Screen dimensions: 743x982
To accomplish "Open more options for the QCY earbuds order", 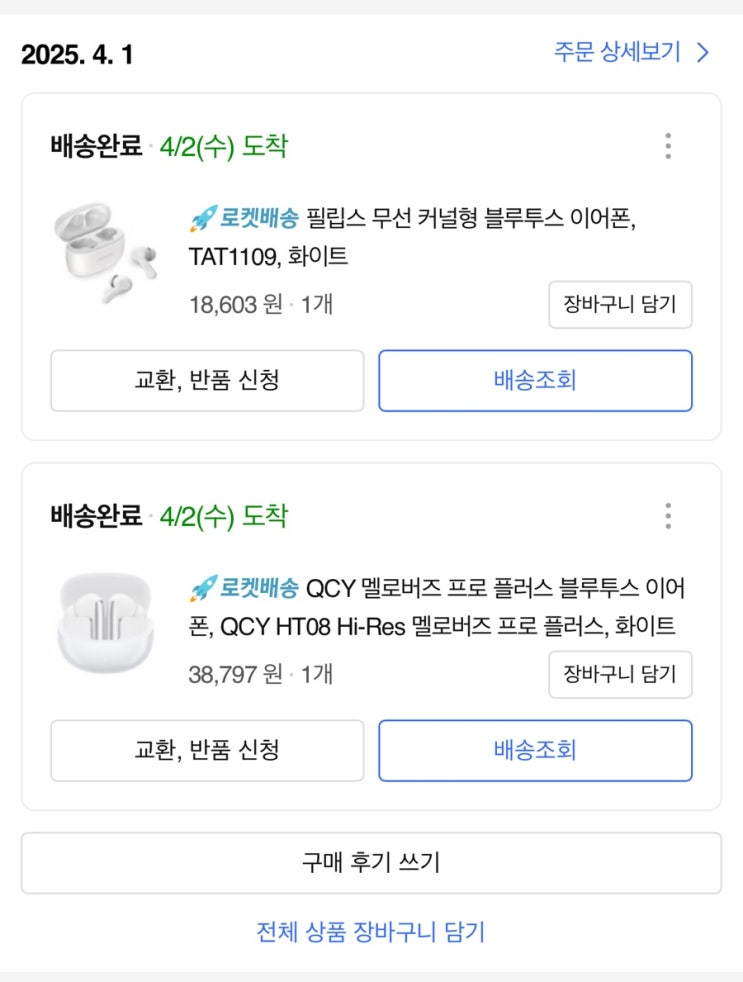I will click(x=668, y=517).
